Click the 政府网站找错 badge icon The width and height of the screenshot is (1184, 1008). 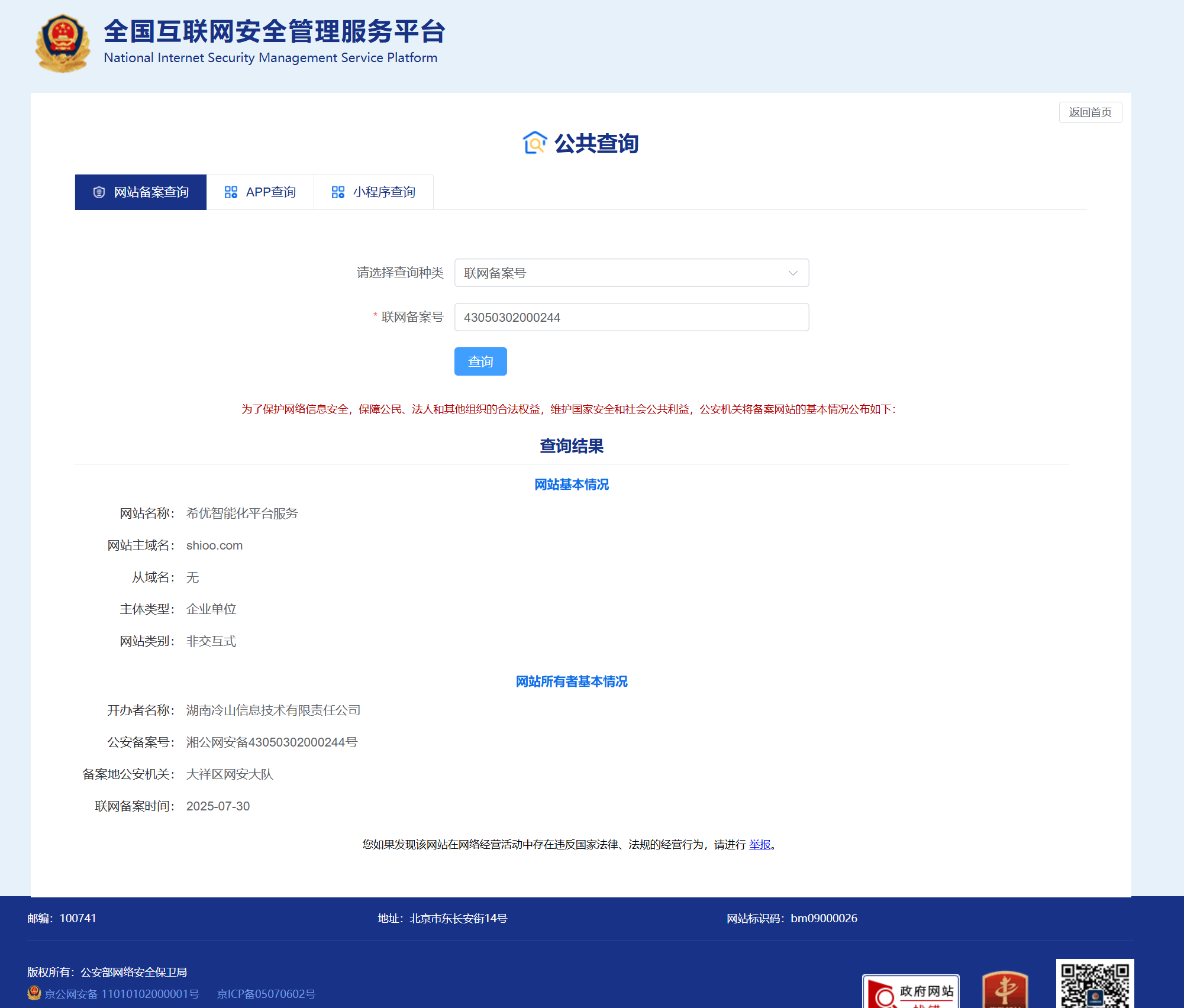[x=910, y=991]
